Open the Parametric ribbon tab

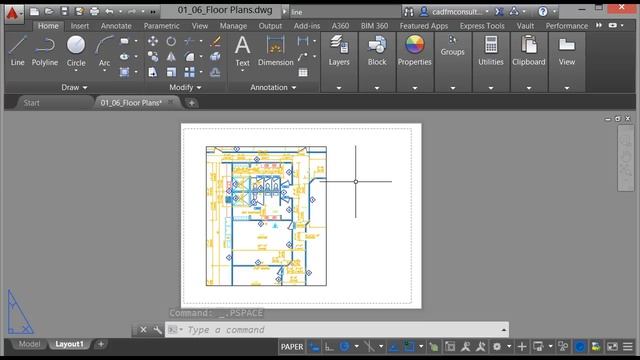pyautogui.click(x=162, y=26)
